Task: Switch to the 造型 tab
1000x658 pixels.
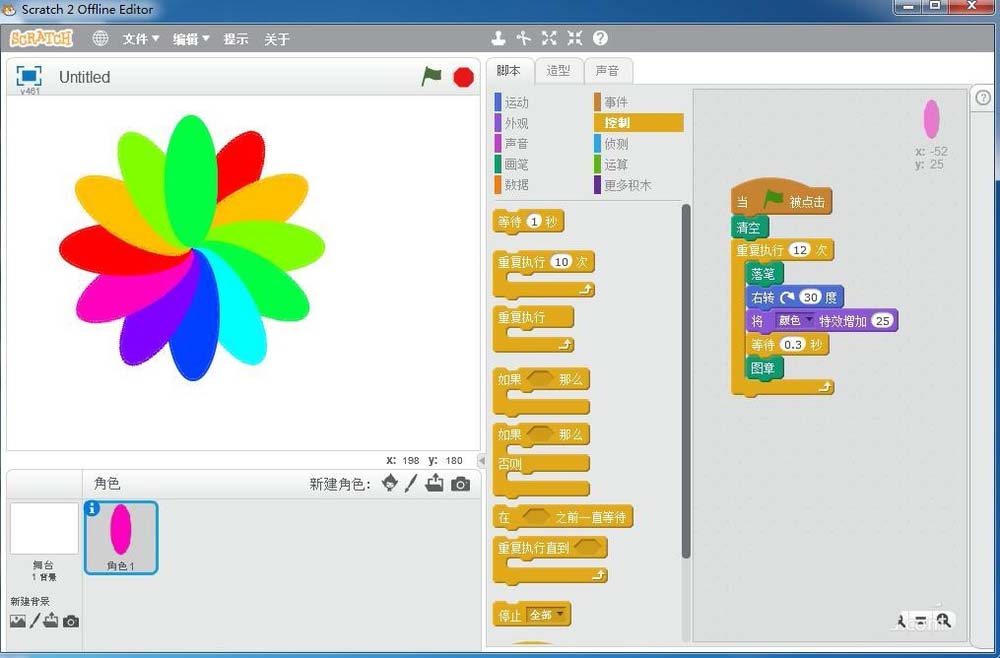Action: pyautogui.click(x=558, y=71)
